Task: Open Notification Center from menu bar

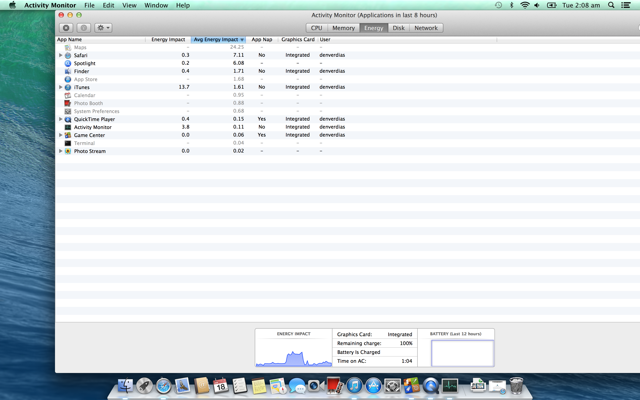Action: coord(626,5)
